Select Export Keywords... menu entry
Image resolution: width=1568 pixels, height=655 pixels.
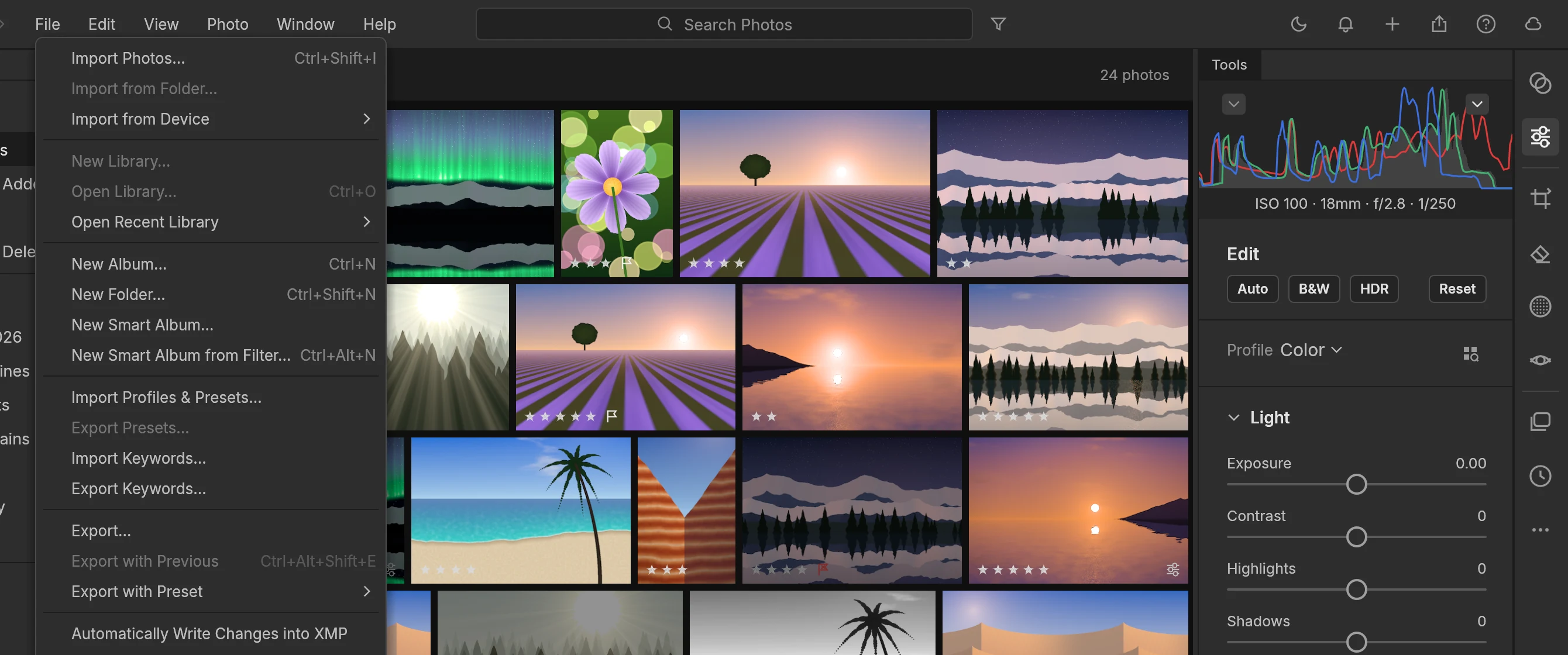(211, 489)
